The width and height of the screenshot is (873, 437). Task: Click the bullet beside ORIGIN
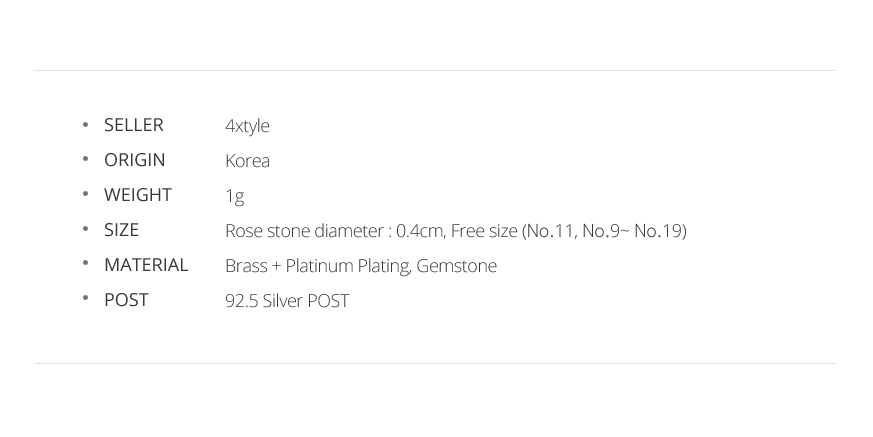[x=86, y=160]
